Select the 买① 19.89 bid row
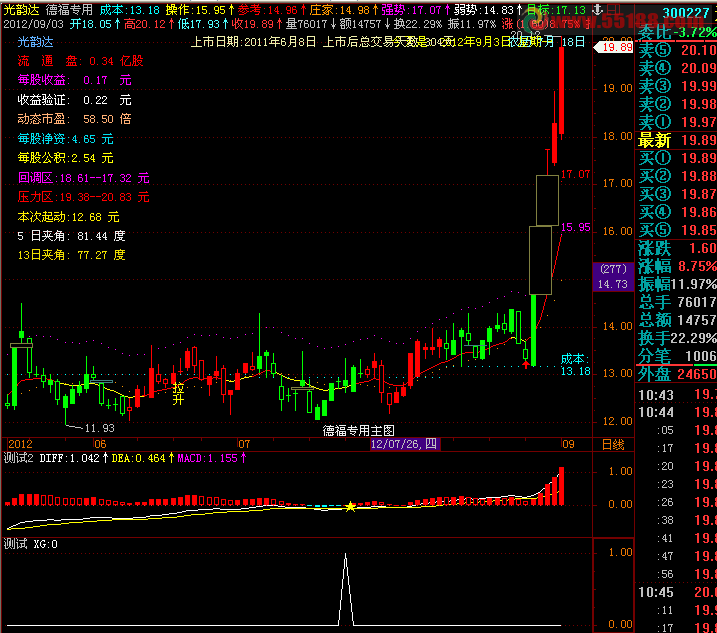This screenshot has width=717, height=633. tap(677, 158)
